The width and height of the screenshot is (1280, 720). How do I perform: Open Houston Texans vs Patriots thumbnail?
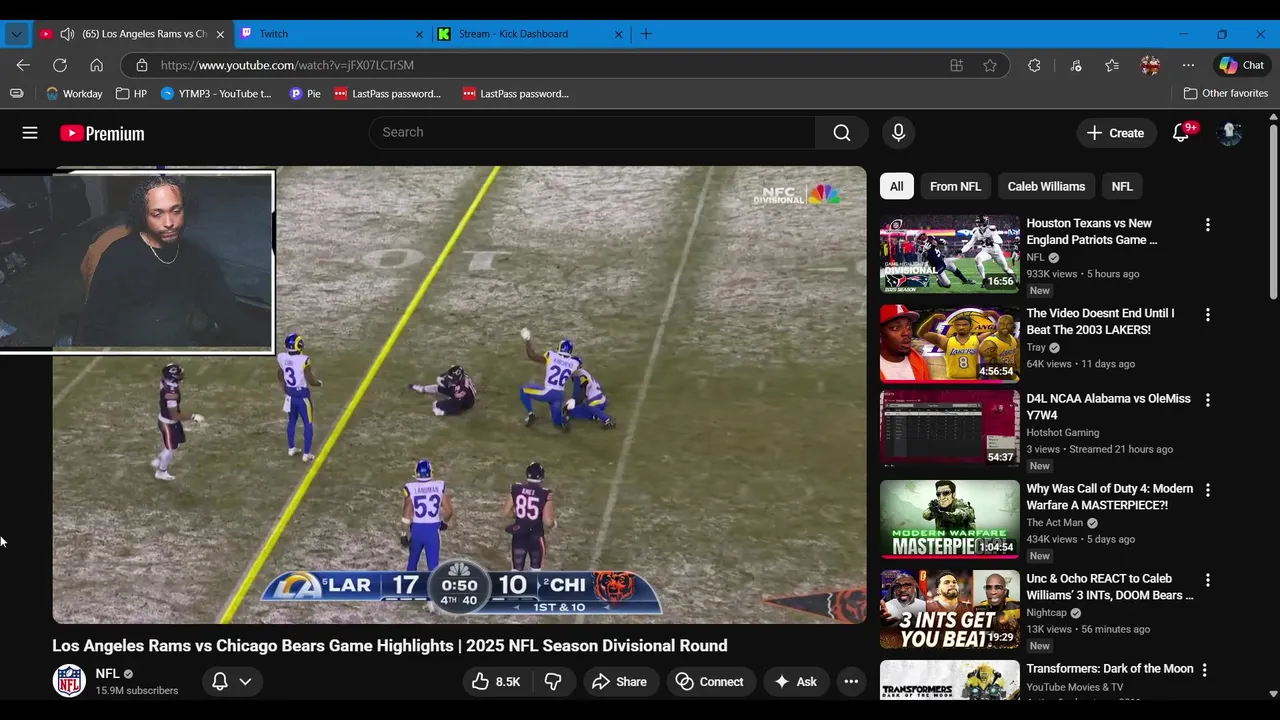[950, 254]
